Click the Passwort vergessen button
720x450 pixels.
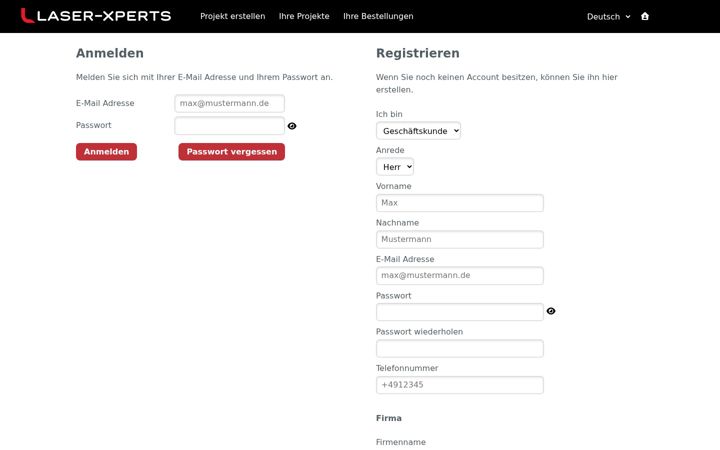point(232,152)
